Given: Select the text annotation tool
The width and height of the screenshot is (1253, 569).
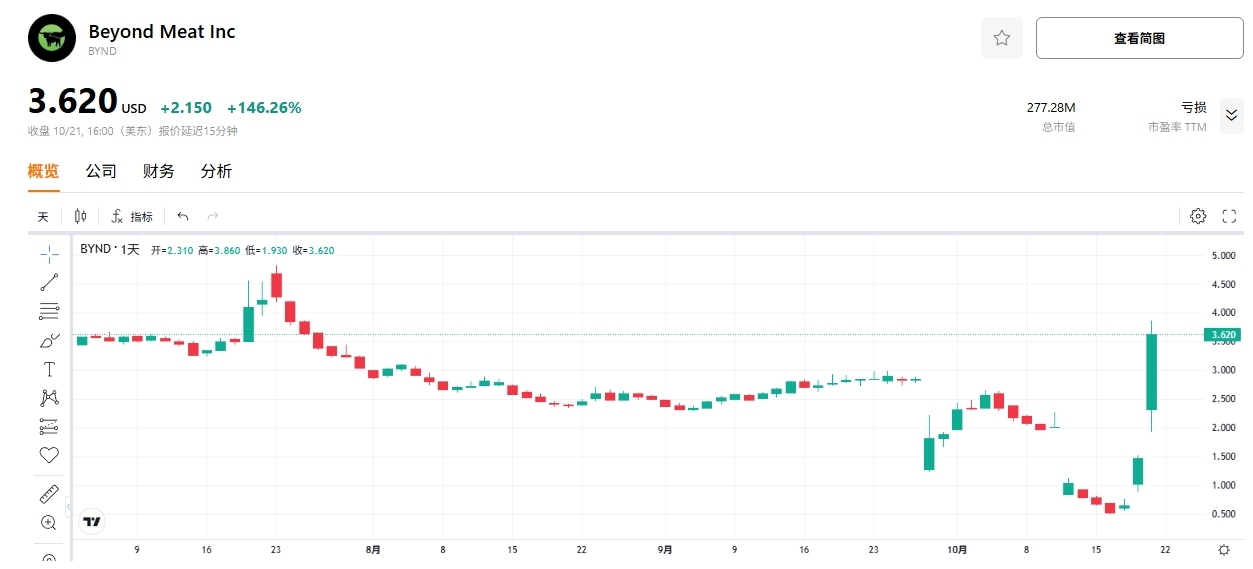Looking at the screenshot, I should pos(49,369).
